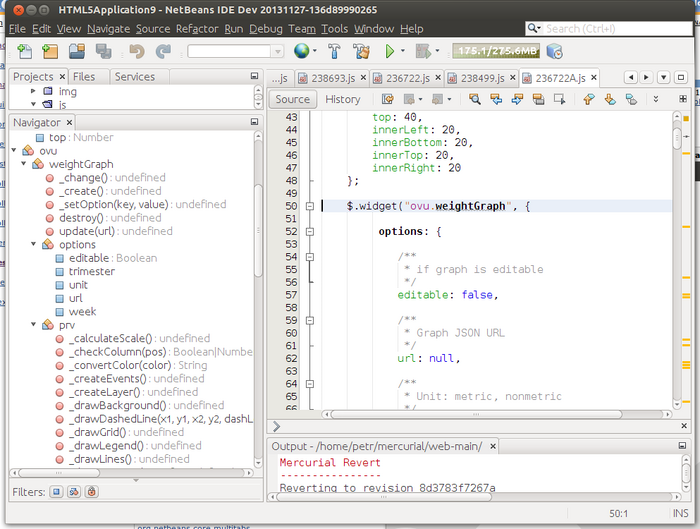Collapse the options node in Navigator
The height and width of the screenshot is (529, 700).
(x=33, y=244)
